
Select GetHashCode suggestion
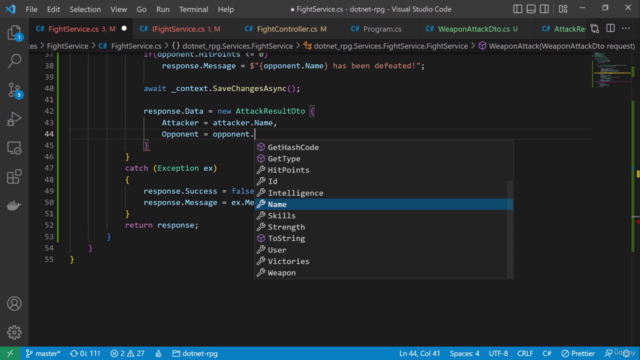click(x=384, y=147)
